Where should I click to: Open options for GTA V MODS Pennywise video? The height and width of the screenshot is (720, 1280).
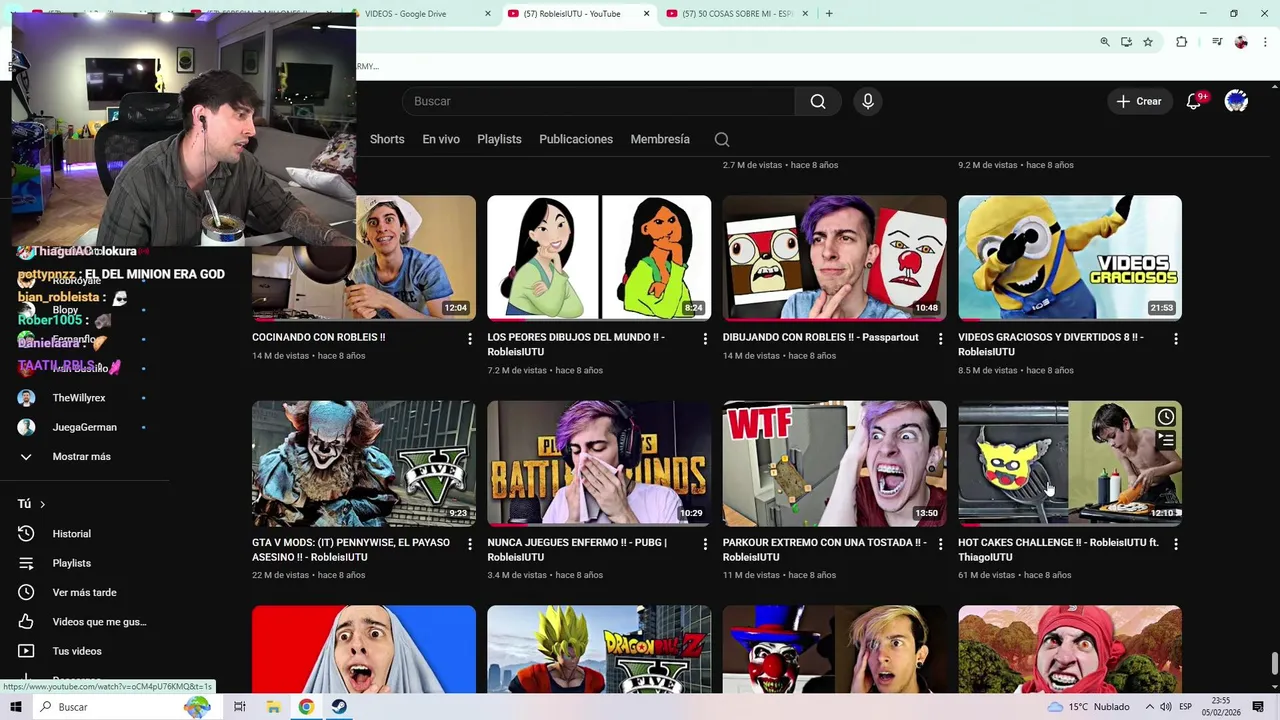(470, 544)
